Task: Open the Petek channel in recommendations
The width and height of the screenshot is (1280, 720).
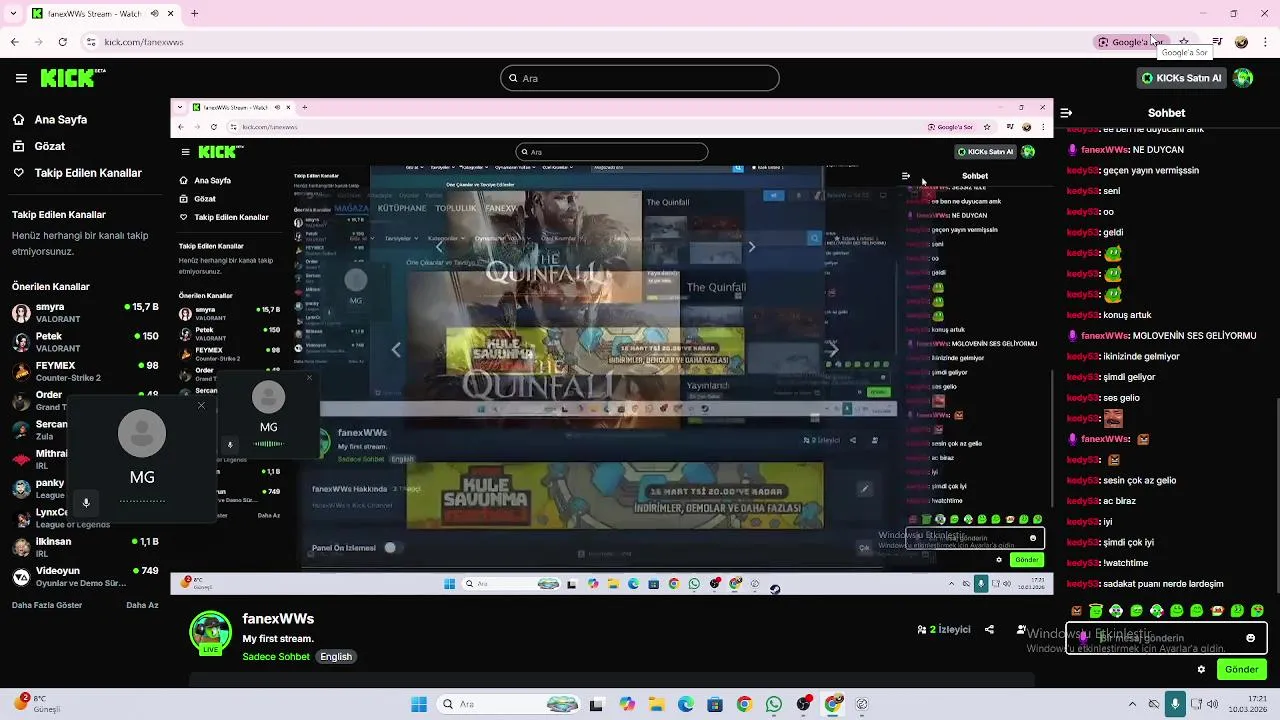Action: tap(85, 342)
